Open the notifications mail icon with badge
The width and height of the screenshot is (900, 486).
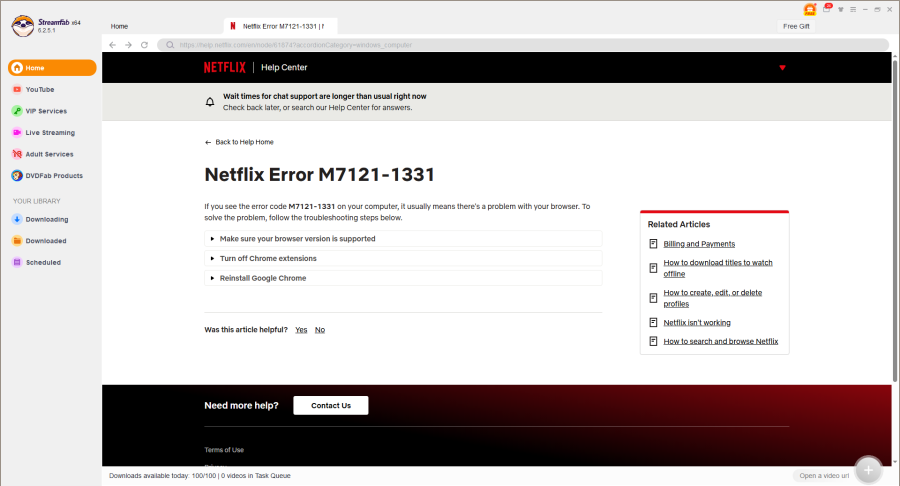(x=826, y=9)
